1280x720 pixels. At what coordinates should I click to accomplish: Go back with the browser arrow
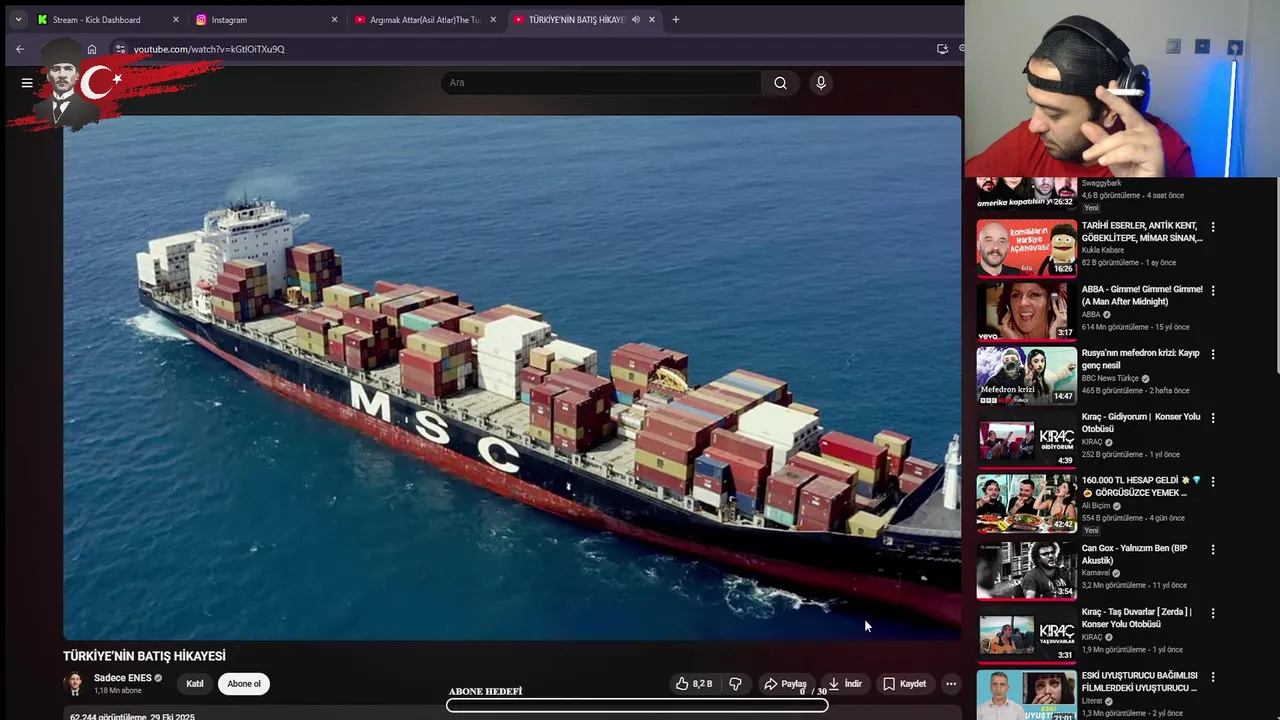(x=20, y=49)
